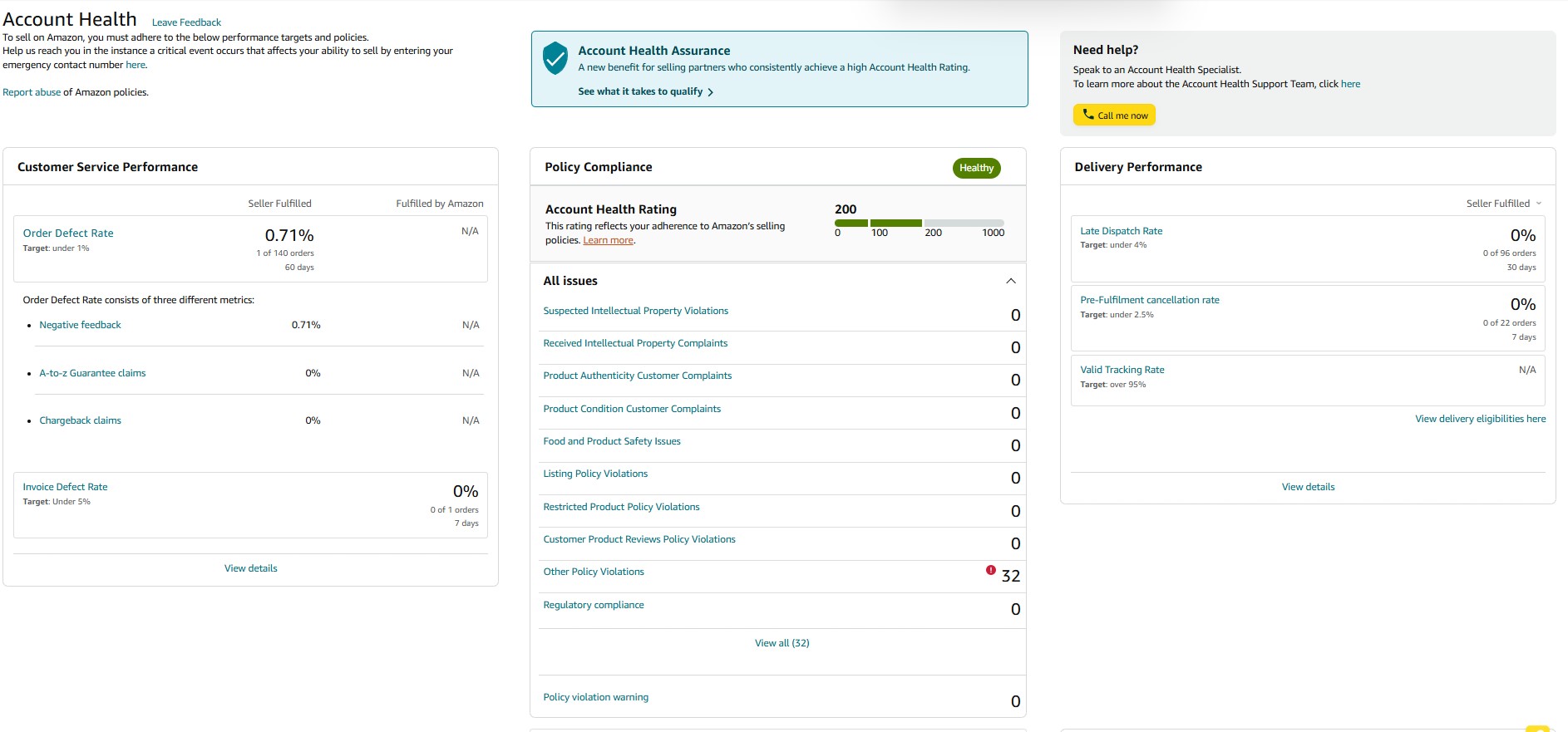This screenshot has height=732, width=1568.
Task: Open Valid Tracking Rate metric
Action: coord(1122,370)
